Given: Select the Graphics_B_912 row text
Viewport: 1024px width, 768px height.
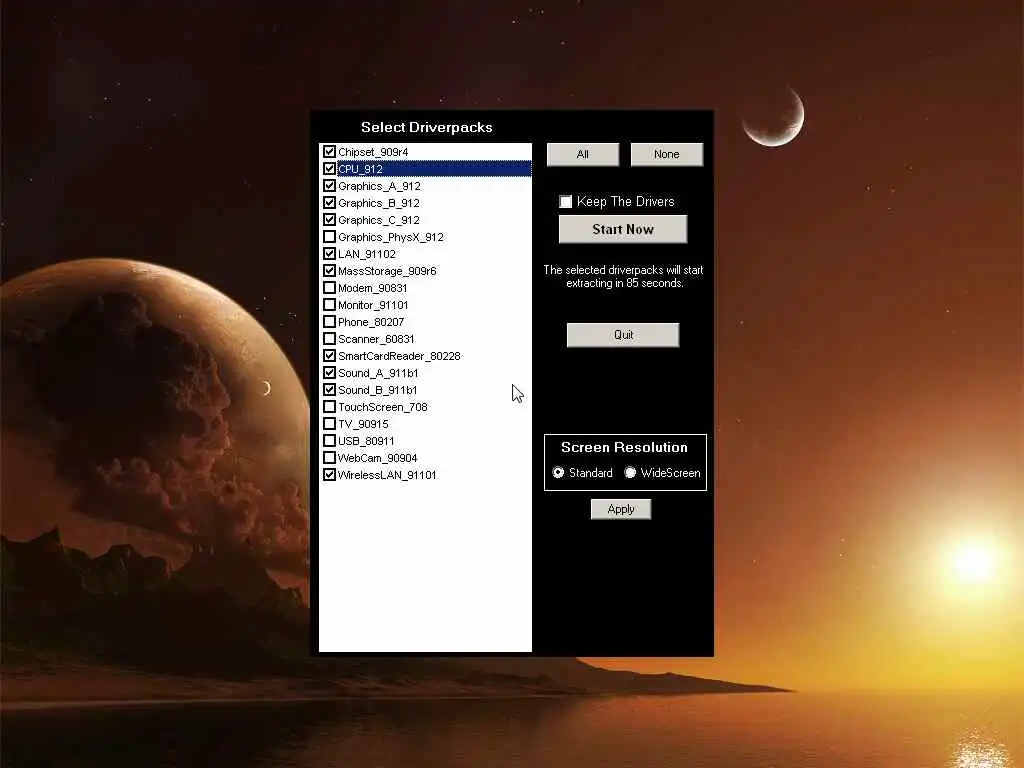Looking at the screenshot, I should 379,203.
